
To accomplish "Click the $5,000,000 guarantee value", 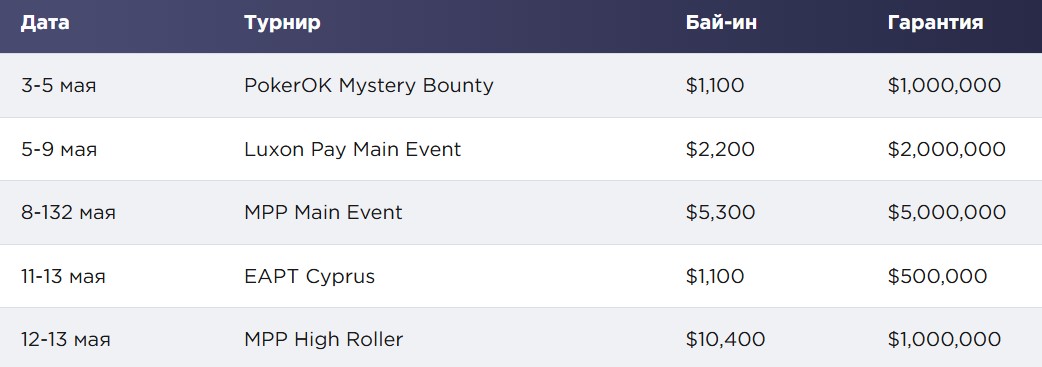I will point(947,213).
